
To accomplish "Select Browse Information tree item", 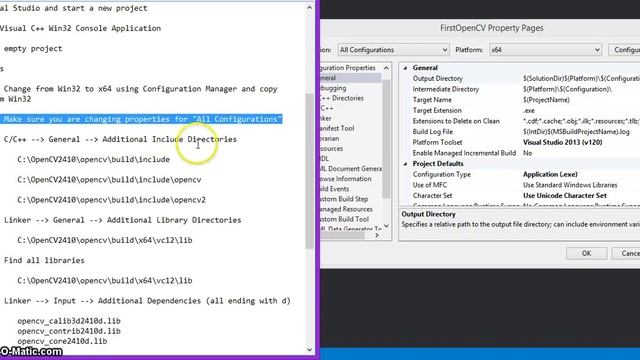I will 346,179.
